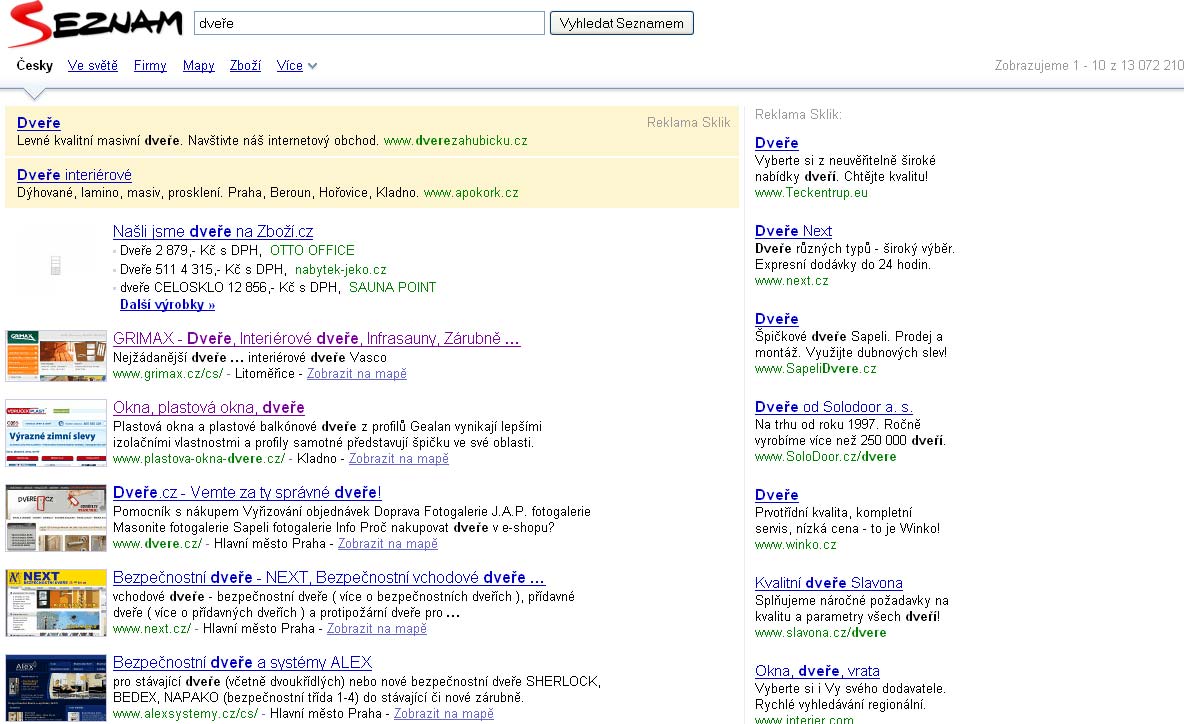This screenshot has width=1184, height=724.
Task: Click the small product image beside Zboží results
Action: [55, 266]
